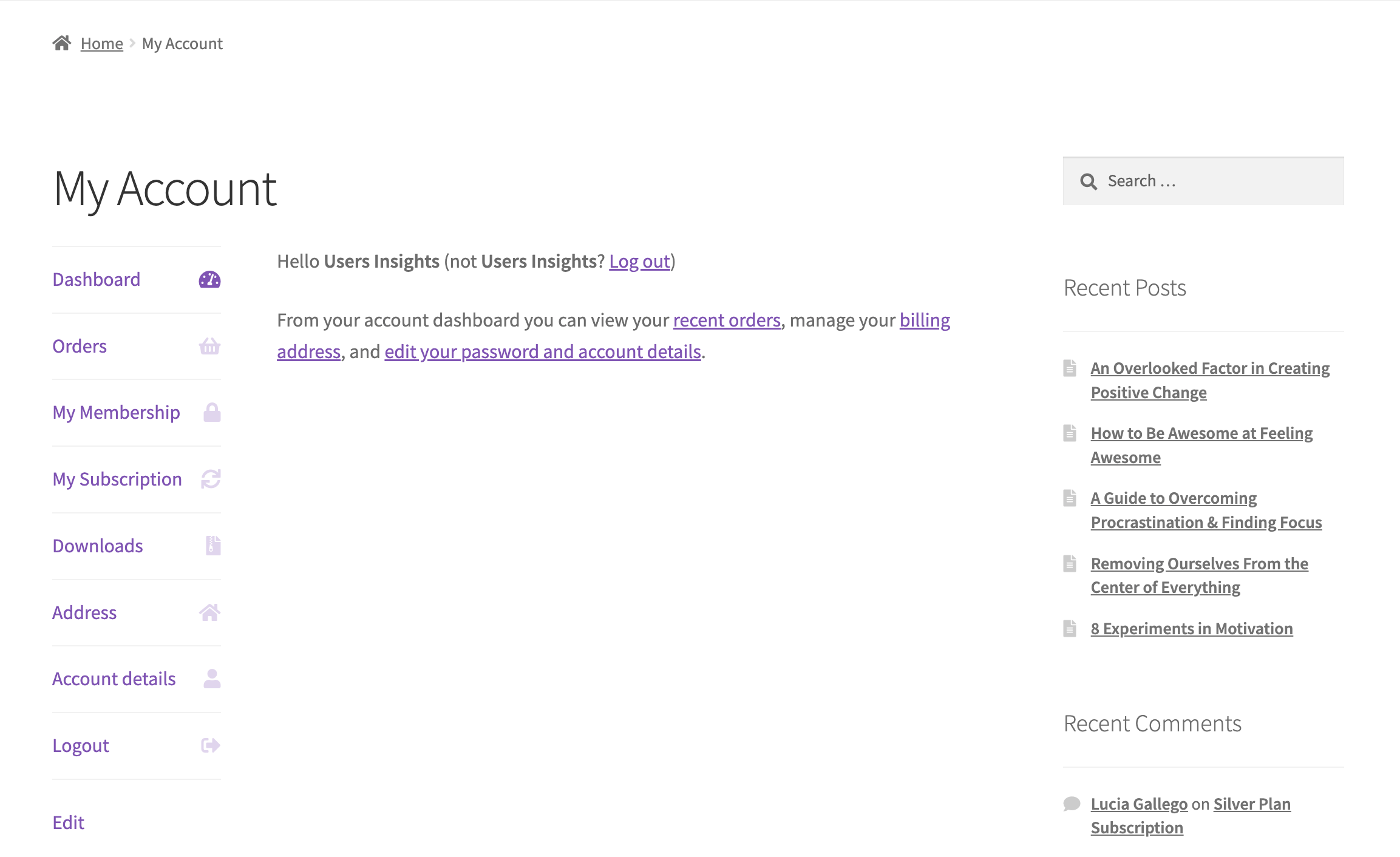Open the recent orders link
This screenshot has width=1400, height=857.
click(727, 320)
